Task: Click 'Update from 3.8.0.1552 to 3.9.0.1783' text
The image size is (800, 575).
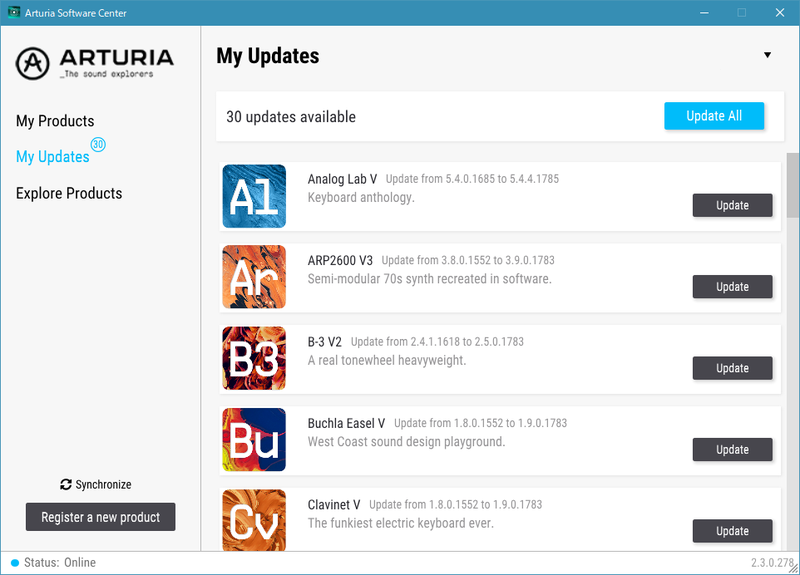Action: coord(468,260)
